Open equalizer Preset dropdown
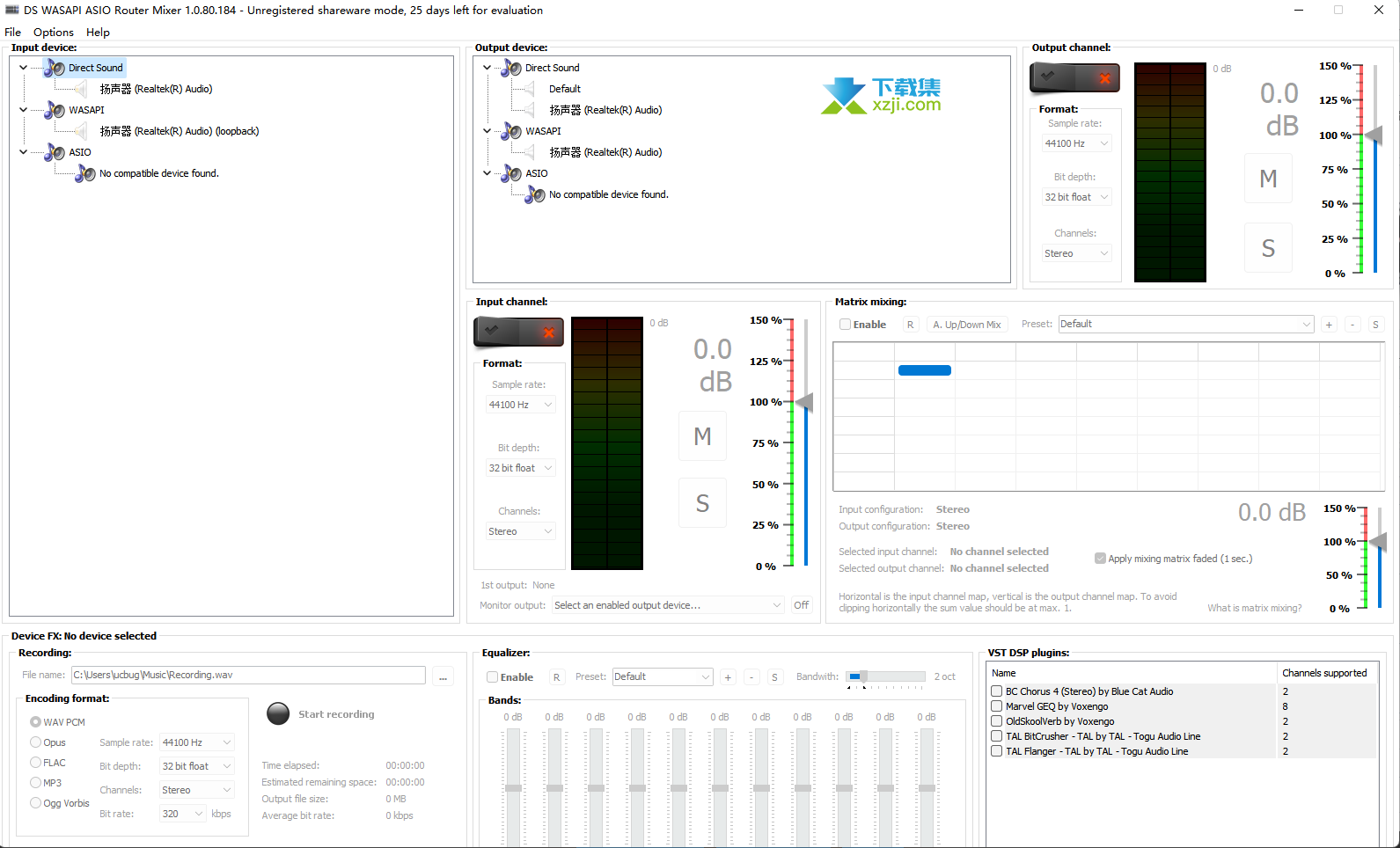1400x848 pixels. pos(663,677)
